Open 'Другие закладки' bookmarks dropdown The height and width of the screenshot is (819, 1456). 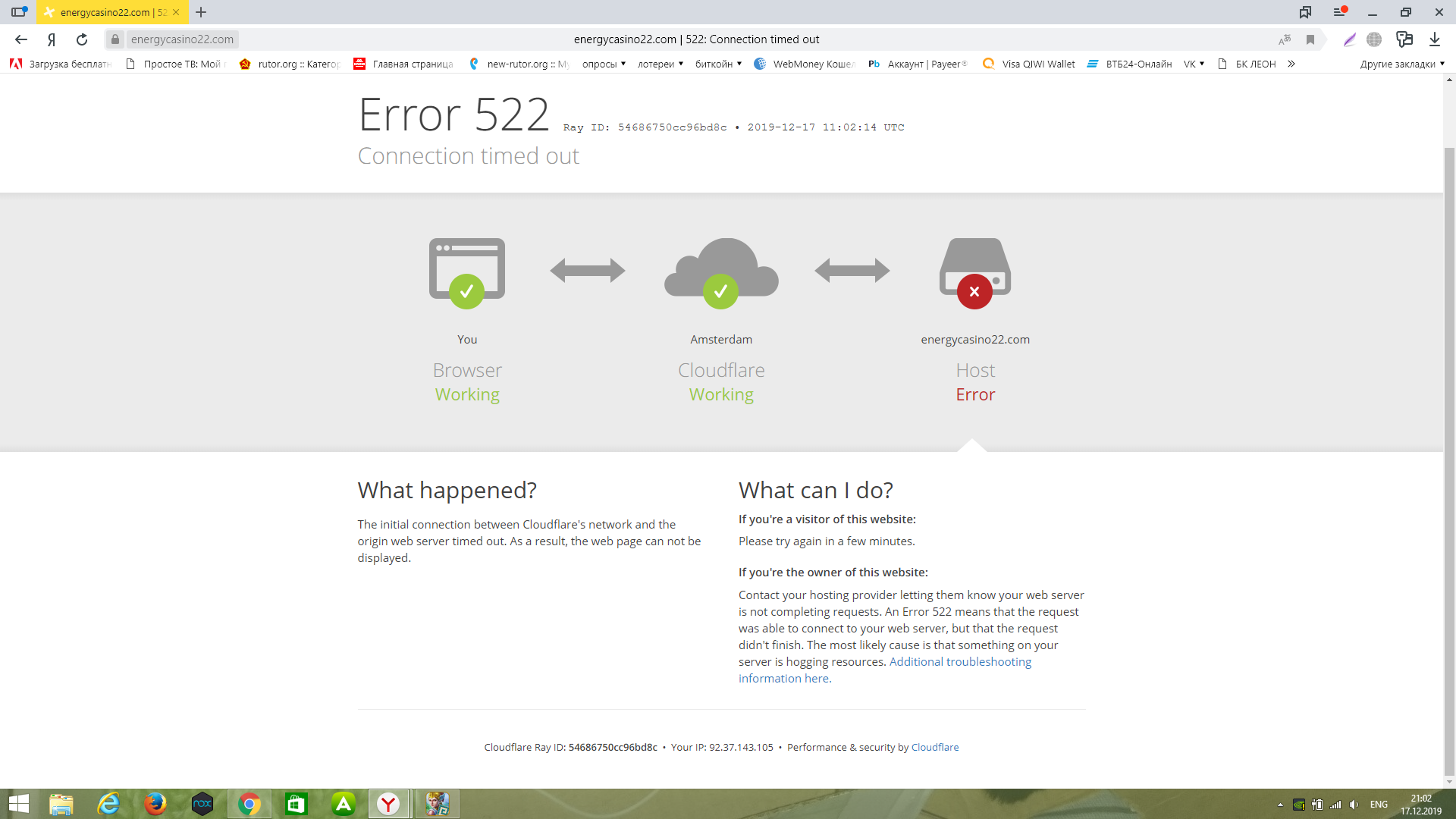(1401, 64)
